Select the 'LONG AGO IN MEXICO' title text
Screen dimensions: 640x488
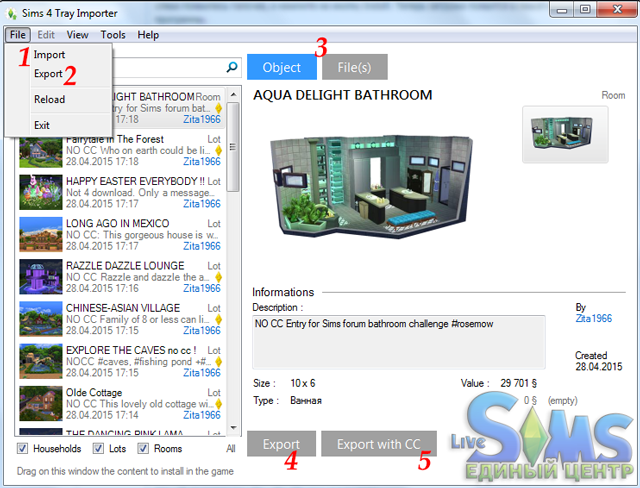point(118,224)
